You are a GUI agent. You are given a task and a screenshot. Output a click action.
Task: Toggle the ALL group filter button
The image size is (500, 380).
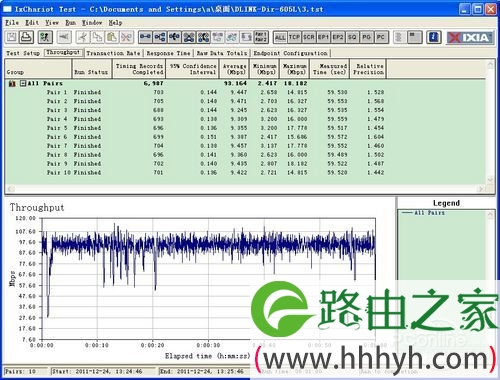pyautogui.click(x=280, y=37)
